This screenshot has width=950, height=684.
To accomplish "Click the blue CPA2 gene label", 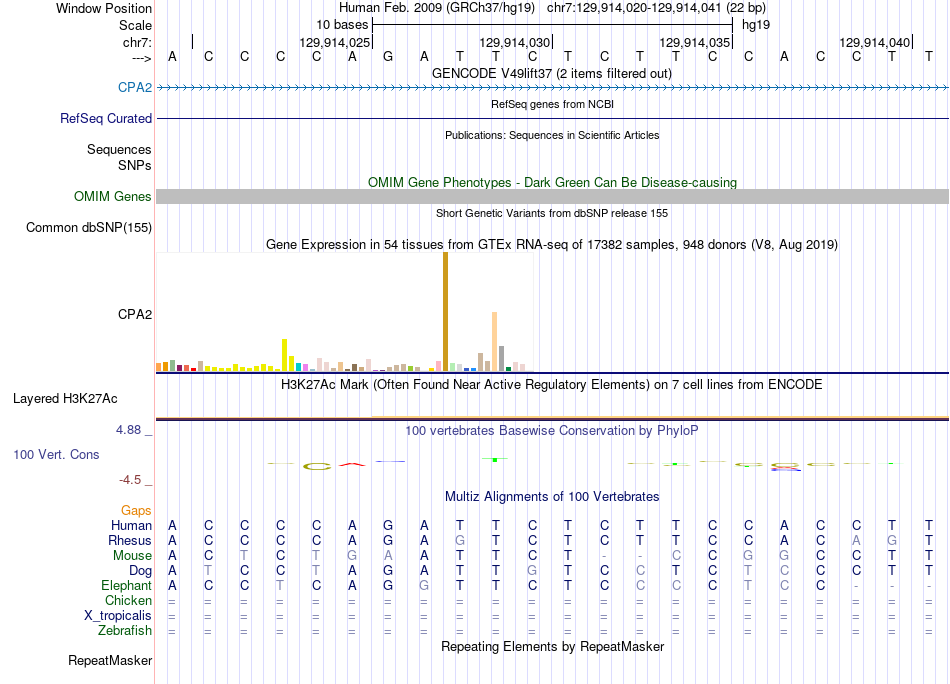I will tap(135, 87).
